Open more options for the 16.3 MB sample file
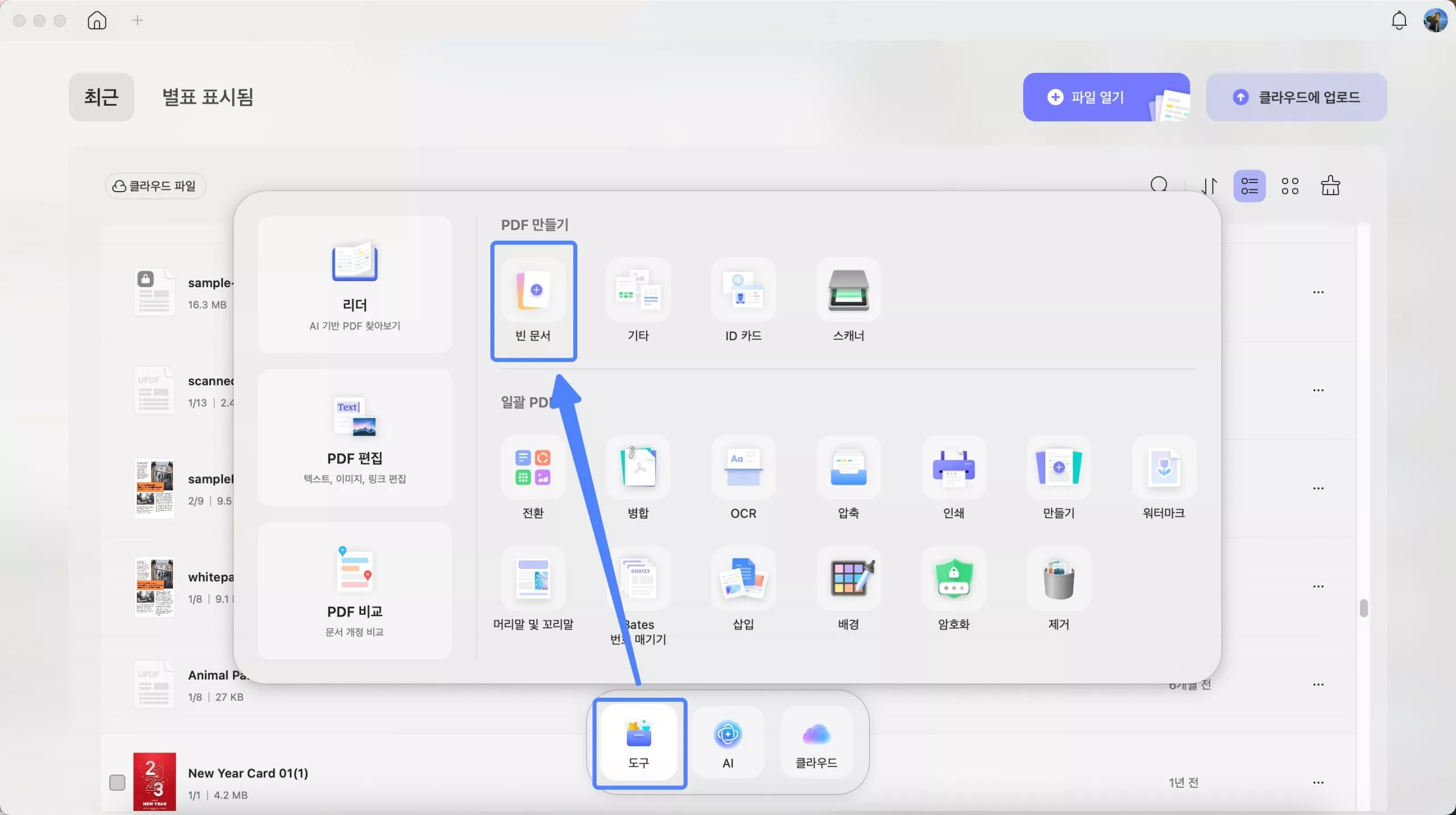The height and width of the screenshot is (815, 1456). (x=1318, y=292)
